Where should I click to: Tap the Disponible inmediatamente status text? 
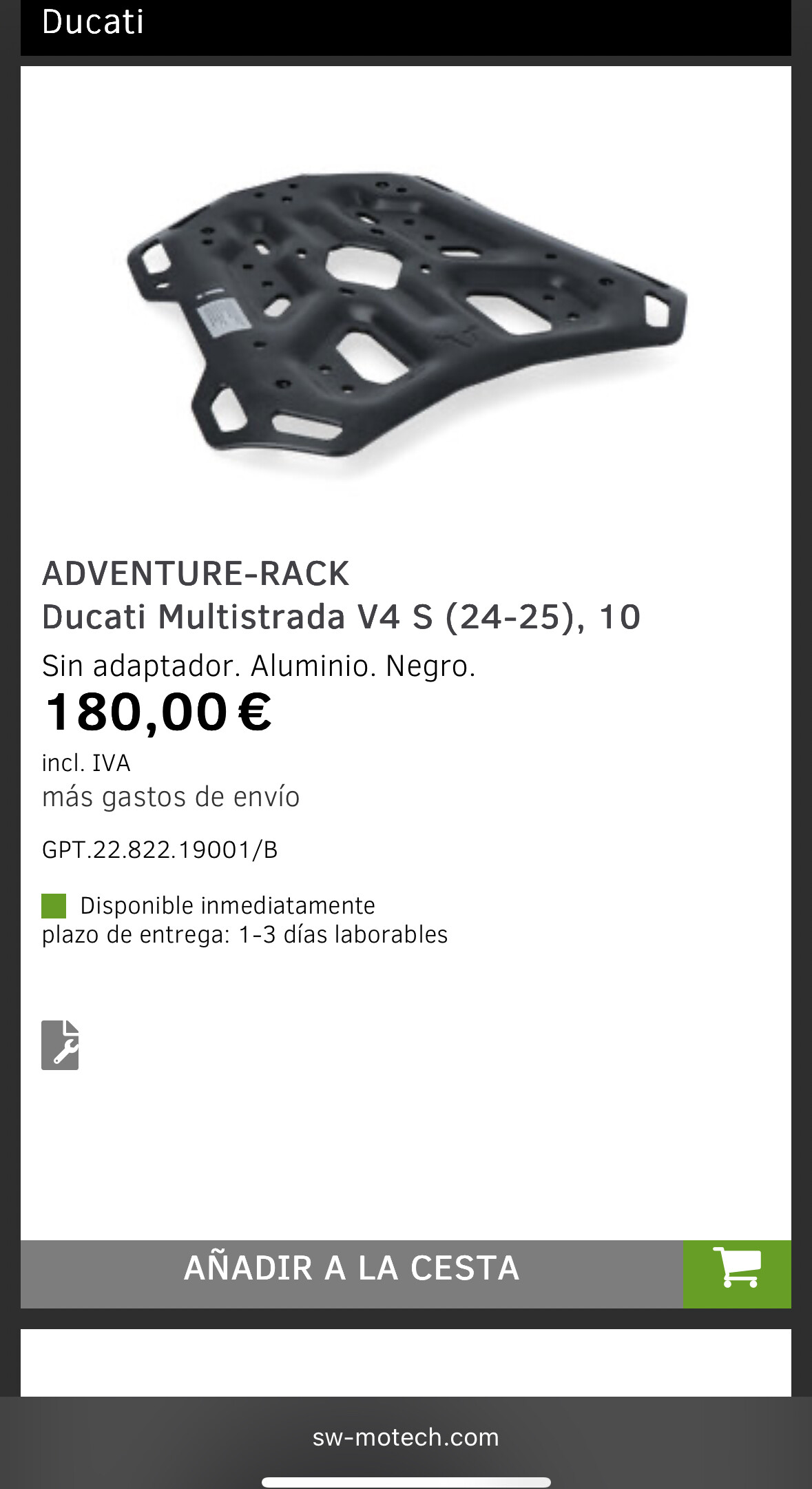227,905
